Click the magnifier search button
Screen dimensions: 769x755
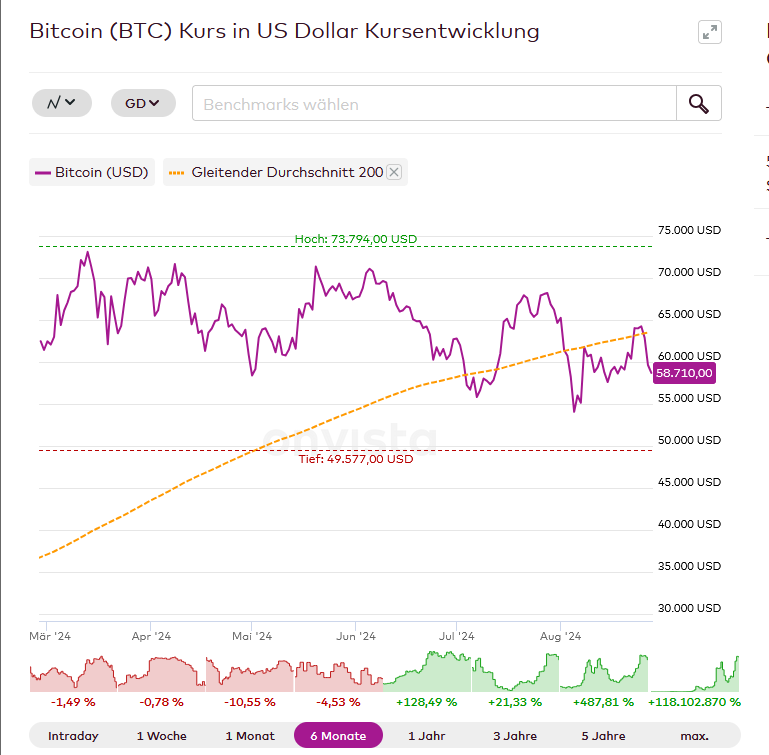click(x=698, y=104)
